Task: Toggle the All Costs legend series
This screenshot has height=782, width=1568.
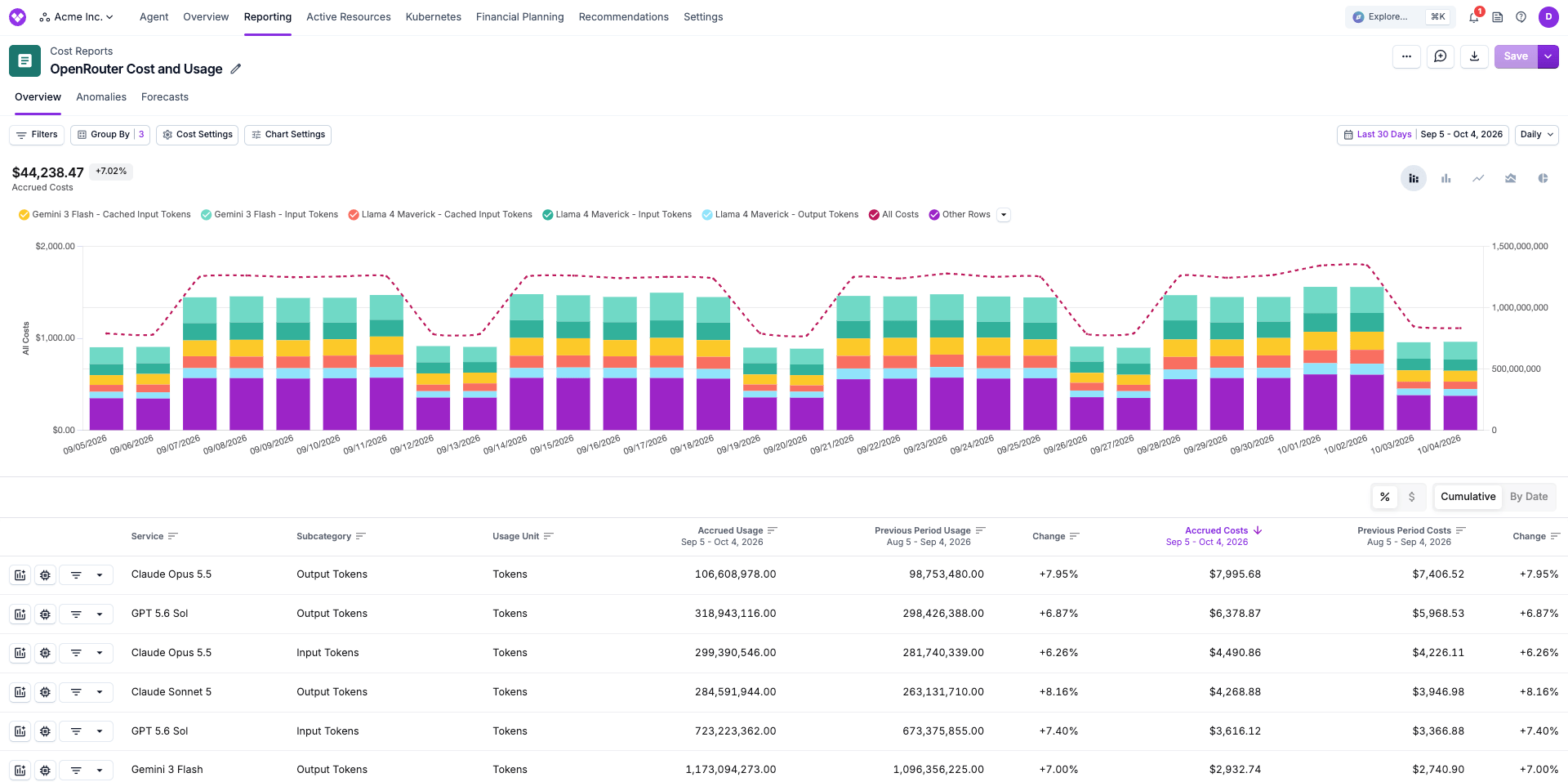Action: 893,215
